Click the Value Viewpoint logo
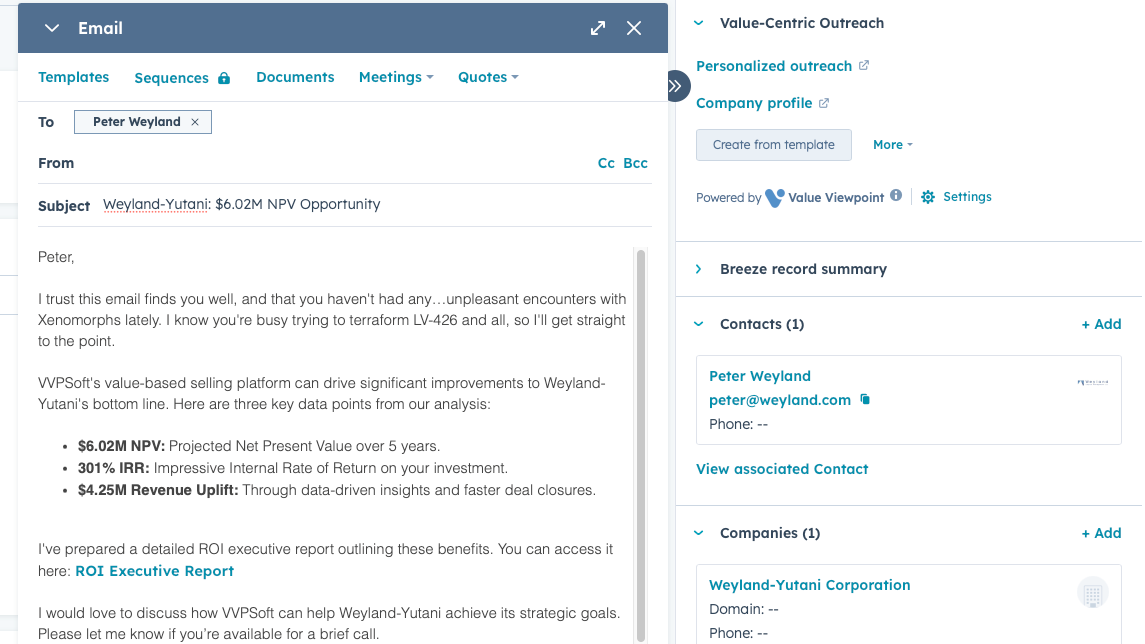Screen dimensions: 1145x644 [x=775, y=197]
